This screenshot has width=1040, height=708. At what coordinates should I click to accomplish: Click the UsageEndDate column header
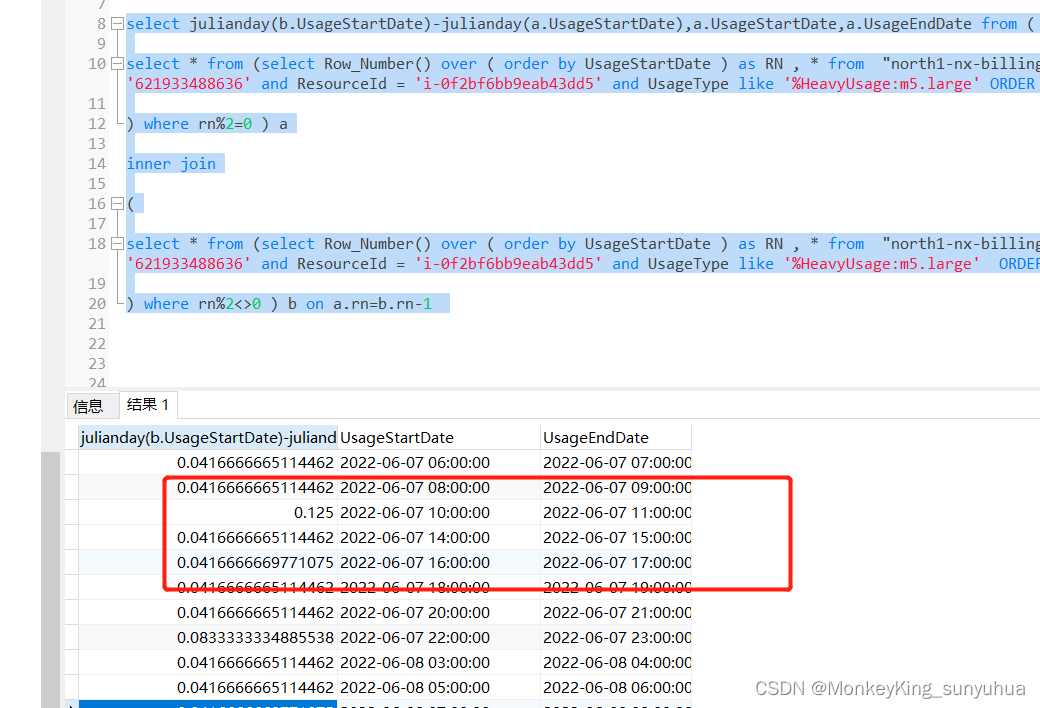click(616, 438)
